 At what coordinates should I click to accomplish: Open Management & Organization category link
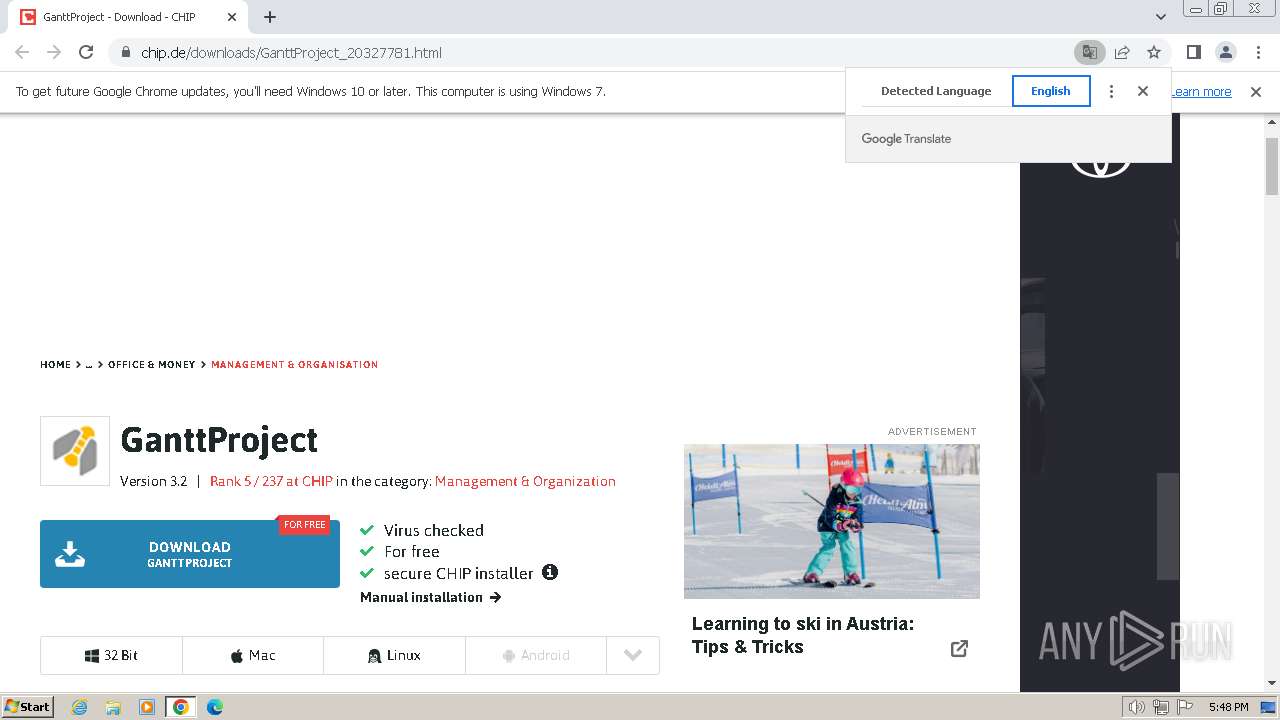(x=525, y=481)
